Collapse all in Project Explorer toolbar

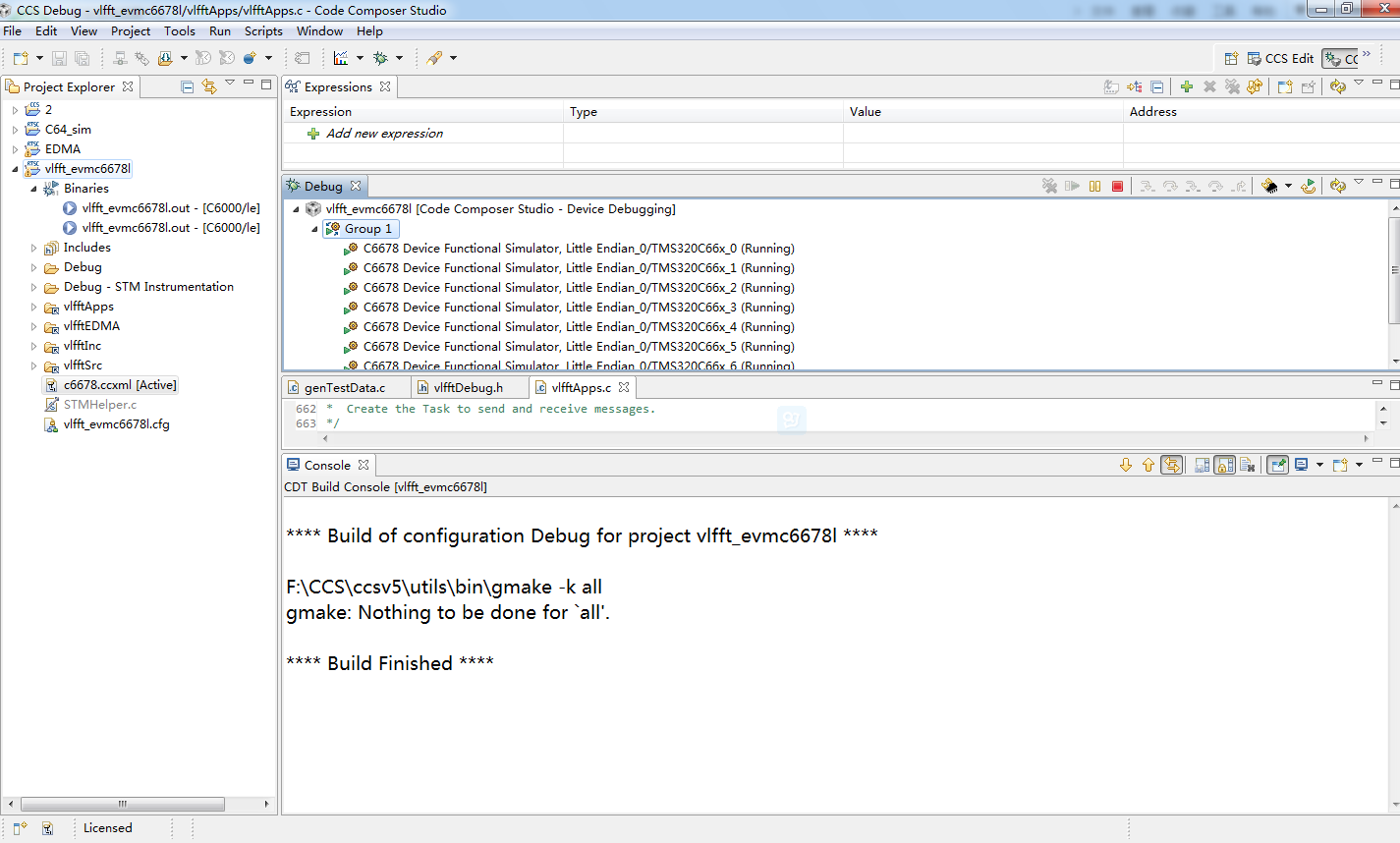pos(188,86)
